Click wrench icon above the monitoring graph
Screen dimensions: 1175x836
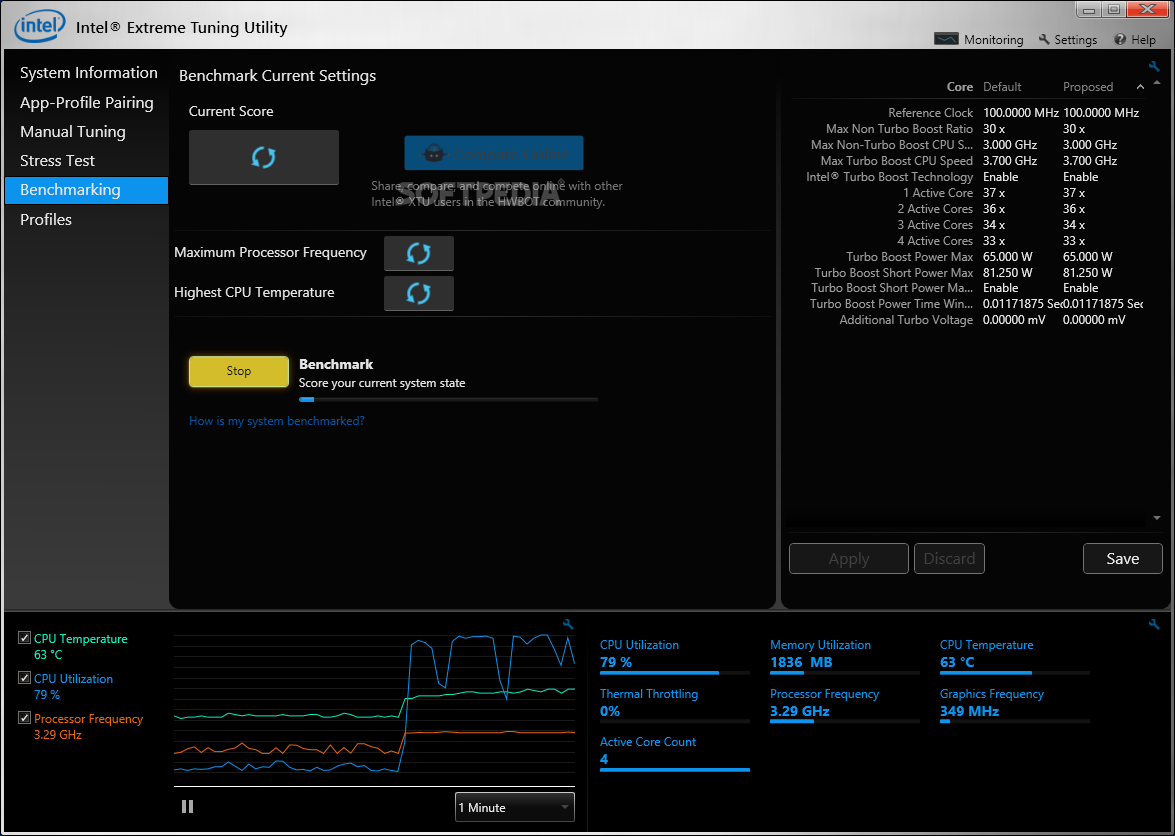[x=568, y=624]
